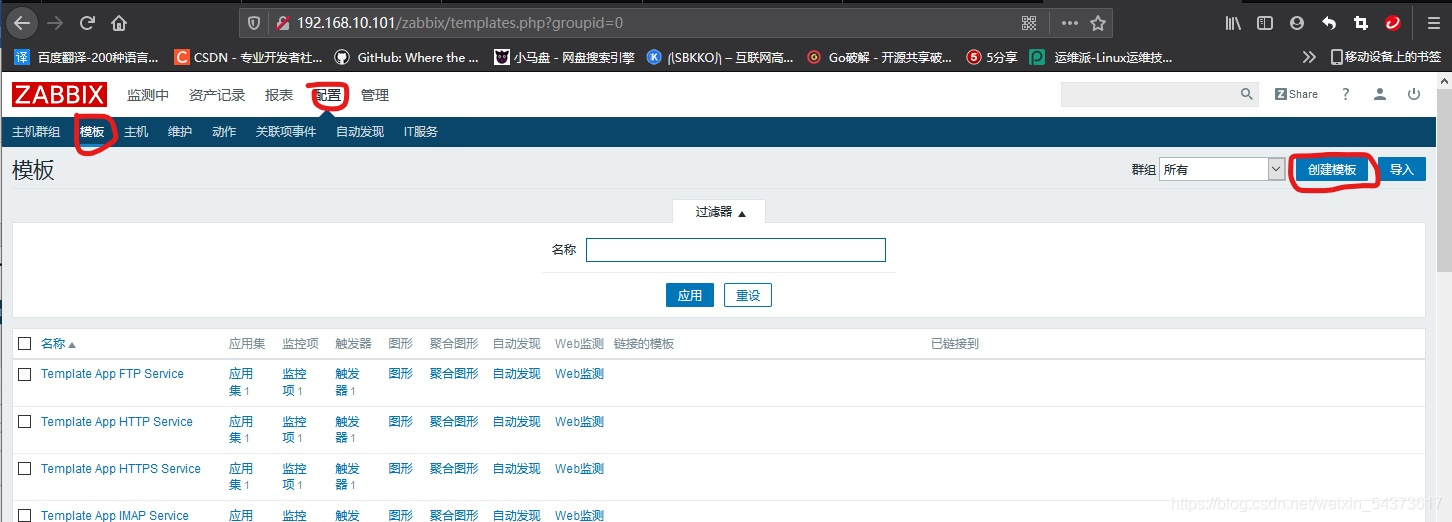Open the Firefox account icon
The image size is (1452, 522).
click(x=1297, y=22)
